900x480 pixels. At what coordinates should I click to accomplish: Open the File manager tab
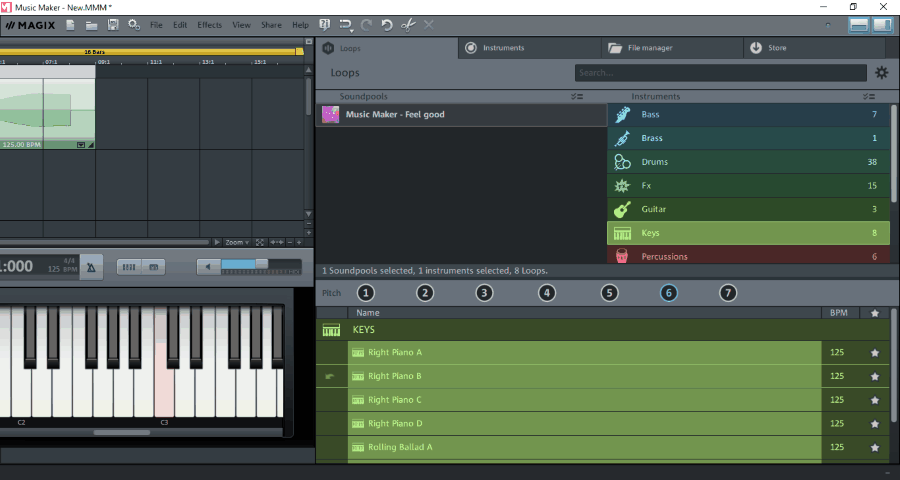672,48
